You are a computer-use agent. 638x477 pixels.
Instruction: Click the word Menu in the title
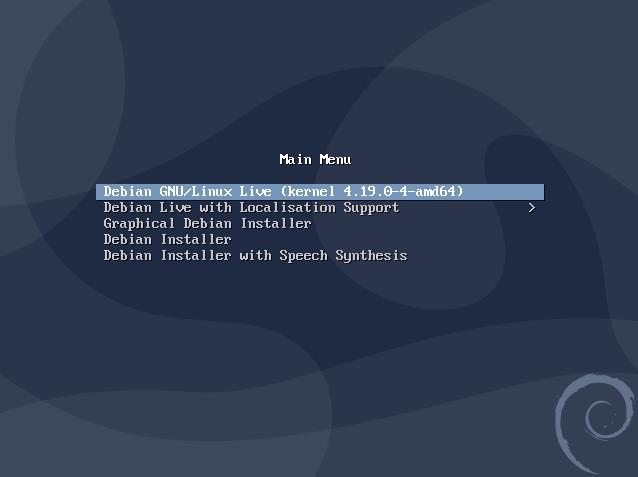[x=335, y=159]
